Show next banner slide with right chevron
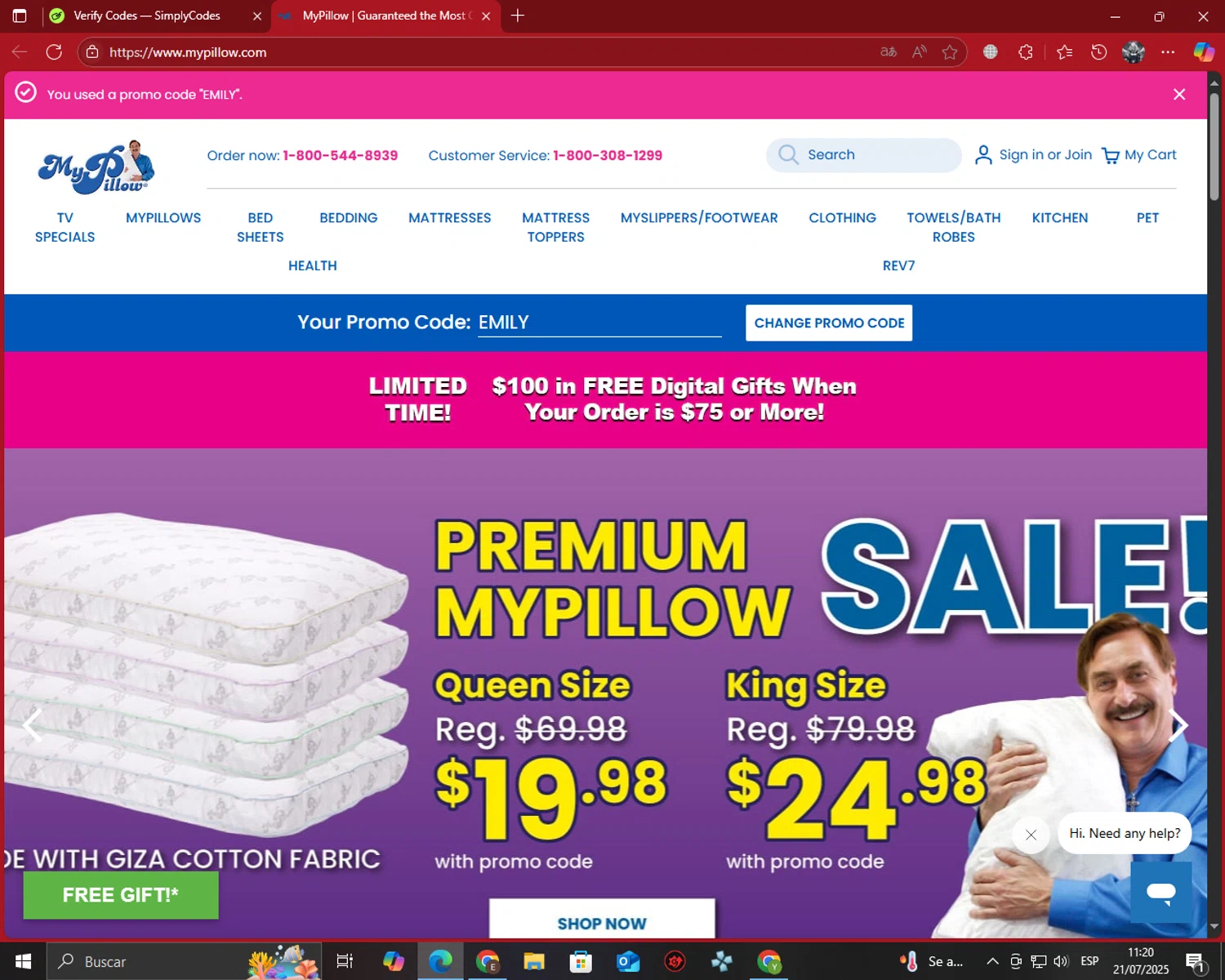This screenshot has height=980, width=1225. (x=1178, y=725)
